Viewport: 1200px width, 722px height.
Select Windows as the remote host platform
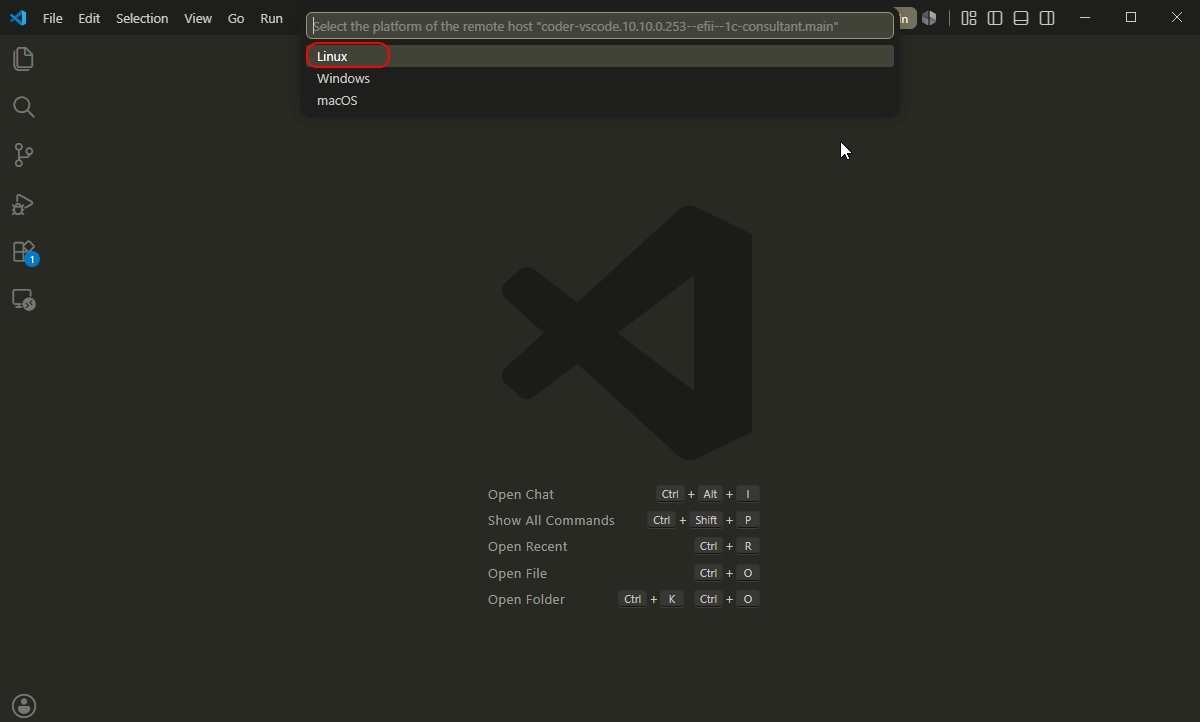point(600,78)
